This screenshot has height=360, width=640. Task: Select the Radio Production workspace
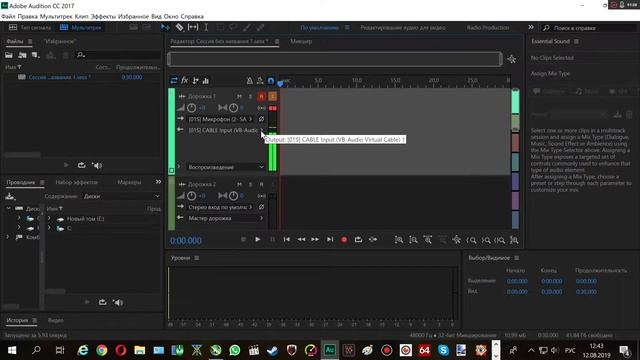[488, 27]
